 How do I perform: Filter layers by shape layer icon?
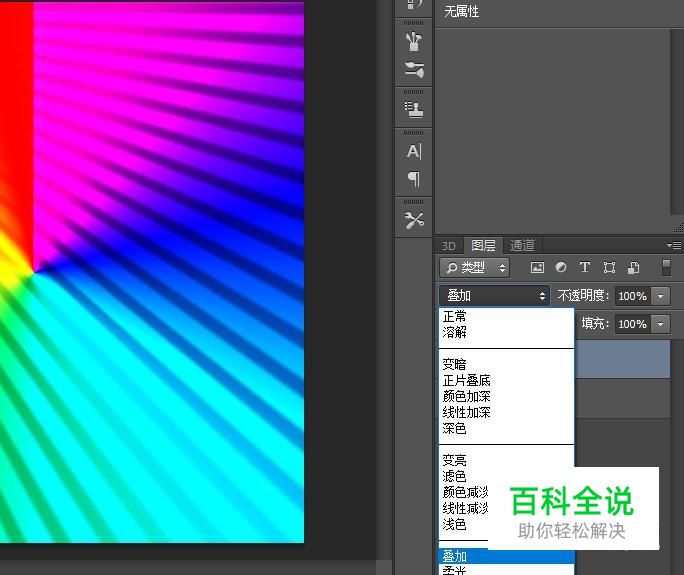click(609, 268)
